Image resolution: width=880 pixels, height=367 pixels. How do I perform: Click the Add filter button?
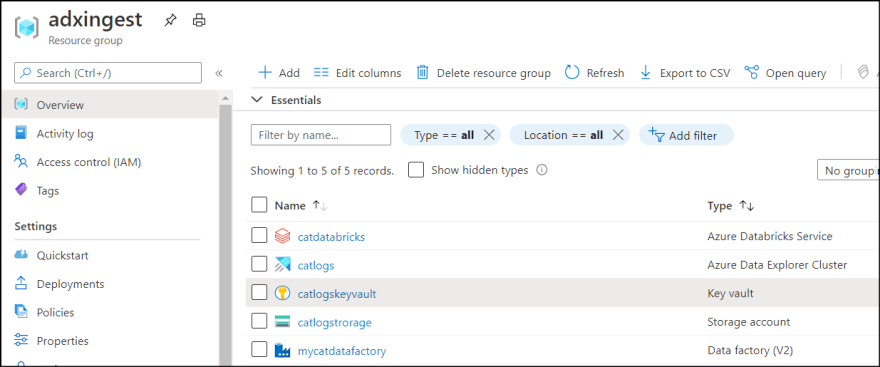click(x=686, y=135)
